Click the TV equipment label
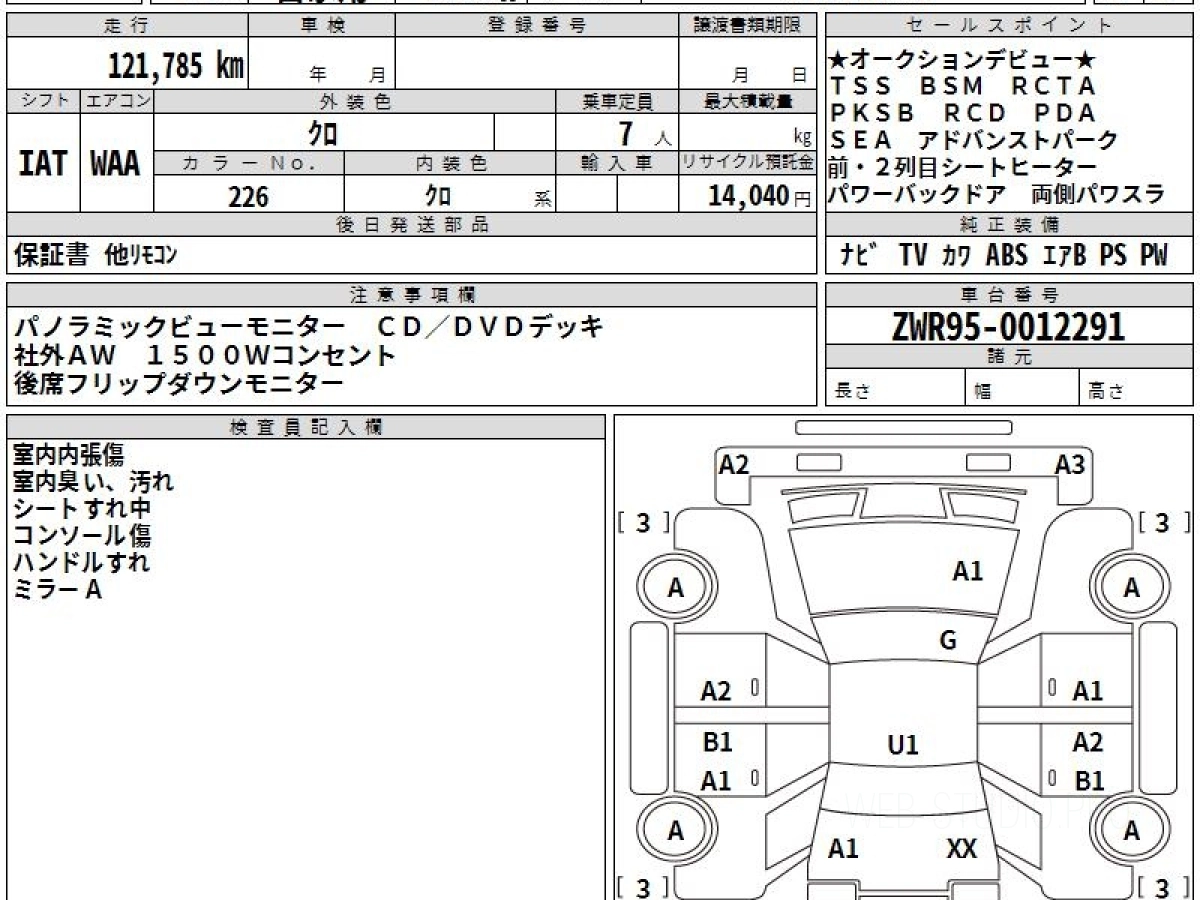This screenshot has height=900, width=1200. pyautogui.click(x=912, y=255)
